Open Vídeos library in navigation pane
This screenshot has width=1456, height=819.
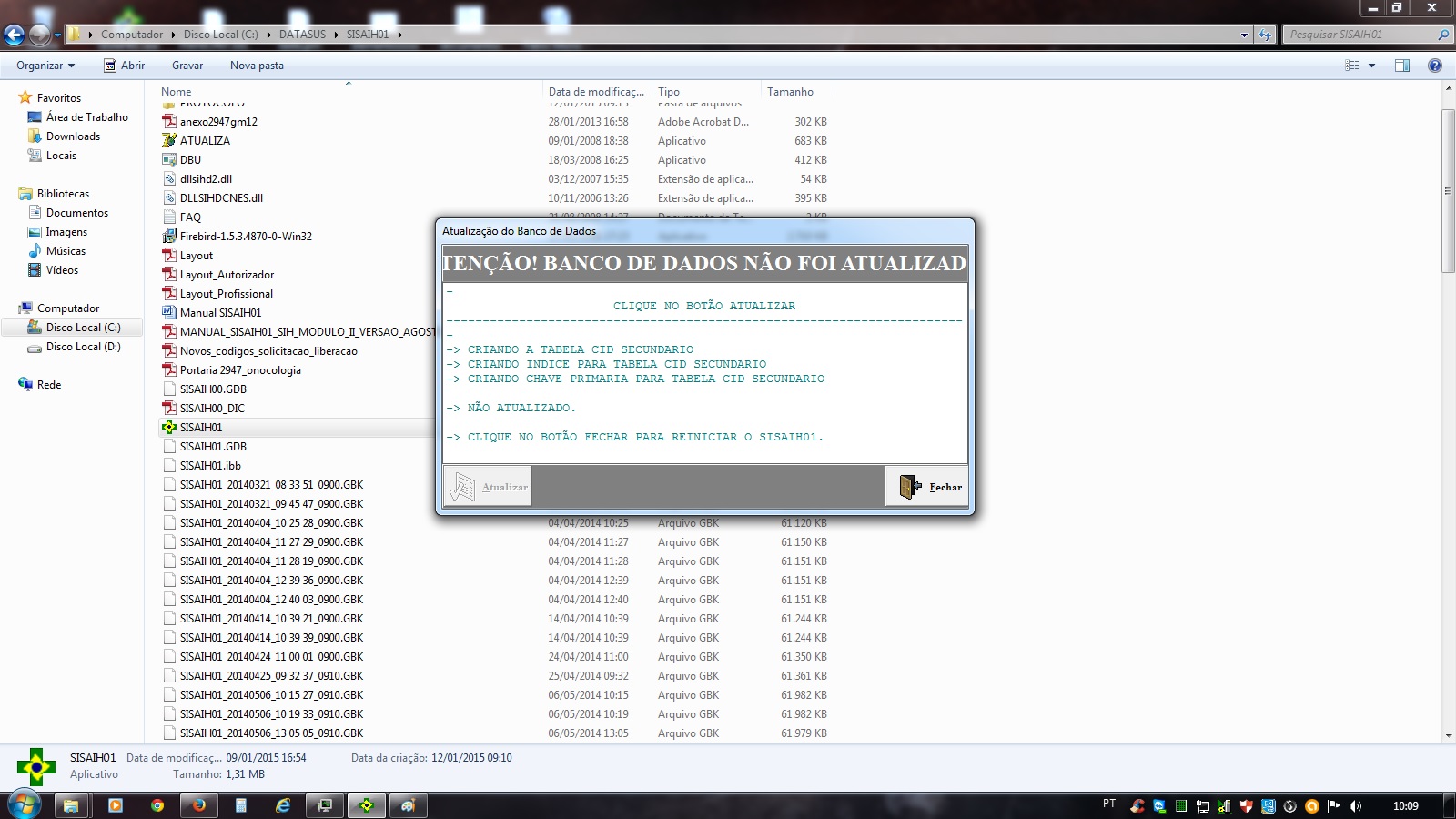coord(62,269)
